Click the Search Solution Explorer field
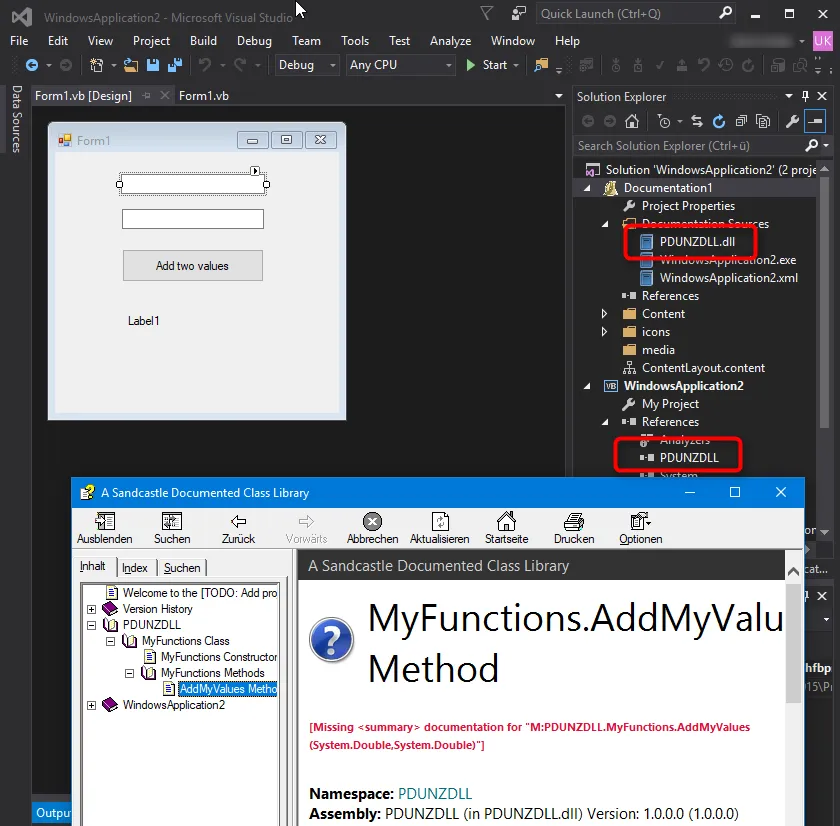840x826 pixels. click(688, 146)
